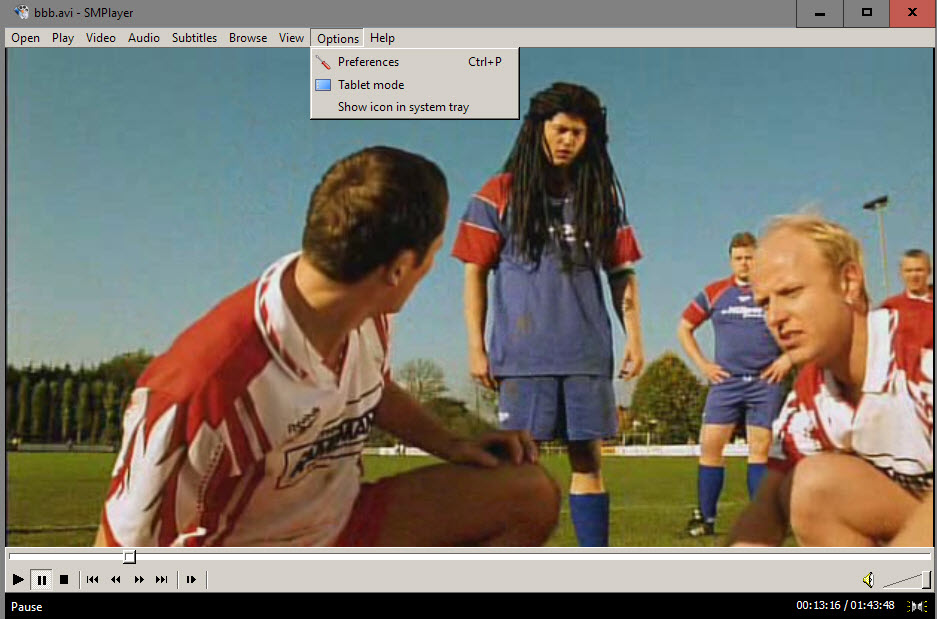The height and width of the screenshot is (619, 937).
Task: Click the Pause status text
Action: click(26, 606)
